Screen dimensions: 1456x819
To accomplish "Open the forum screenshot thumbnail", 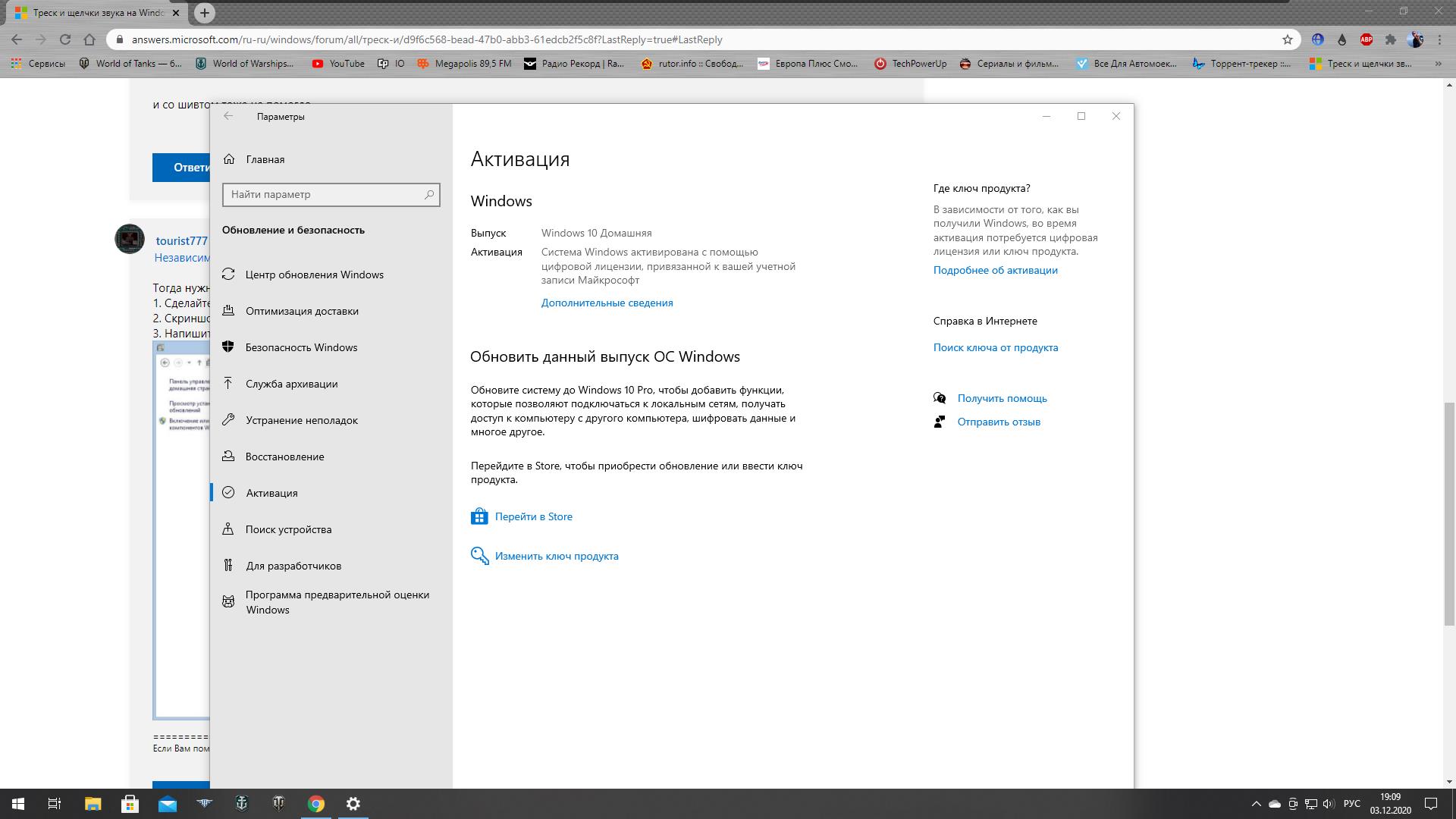I will coord(182,531).
